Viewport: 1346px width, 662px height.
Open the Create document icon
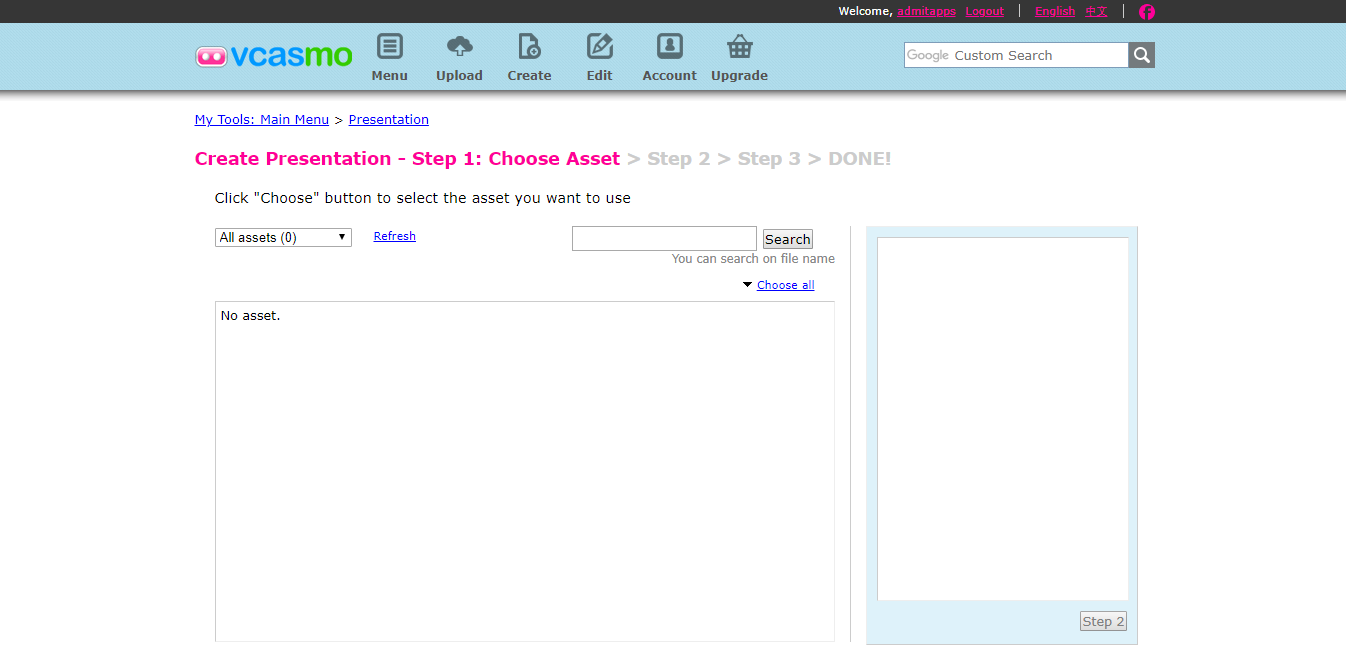tap(529, 46)
